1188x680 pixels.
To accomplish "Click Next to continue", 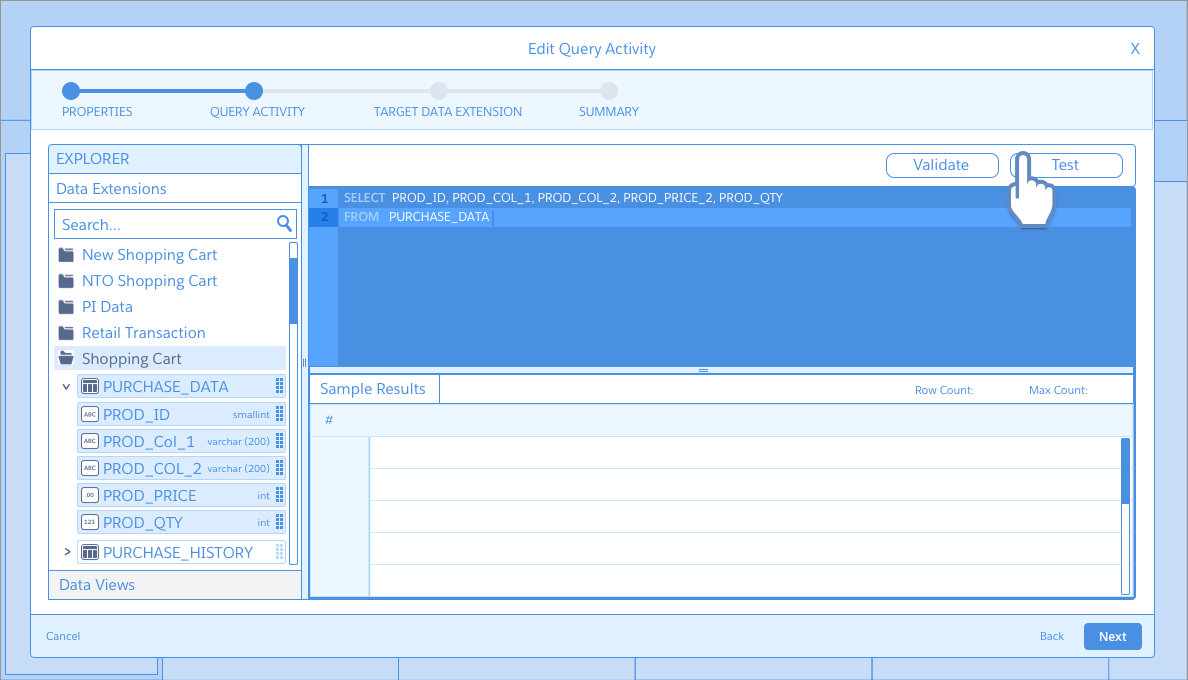I will coord(1112,637).
